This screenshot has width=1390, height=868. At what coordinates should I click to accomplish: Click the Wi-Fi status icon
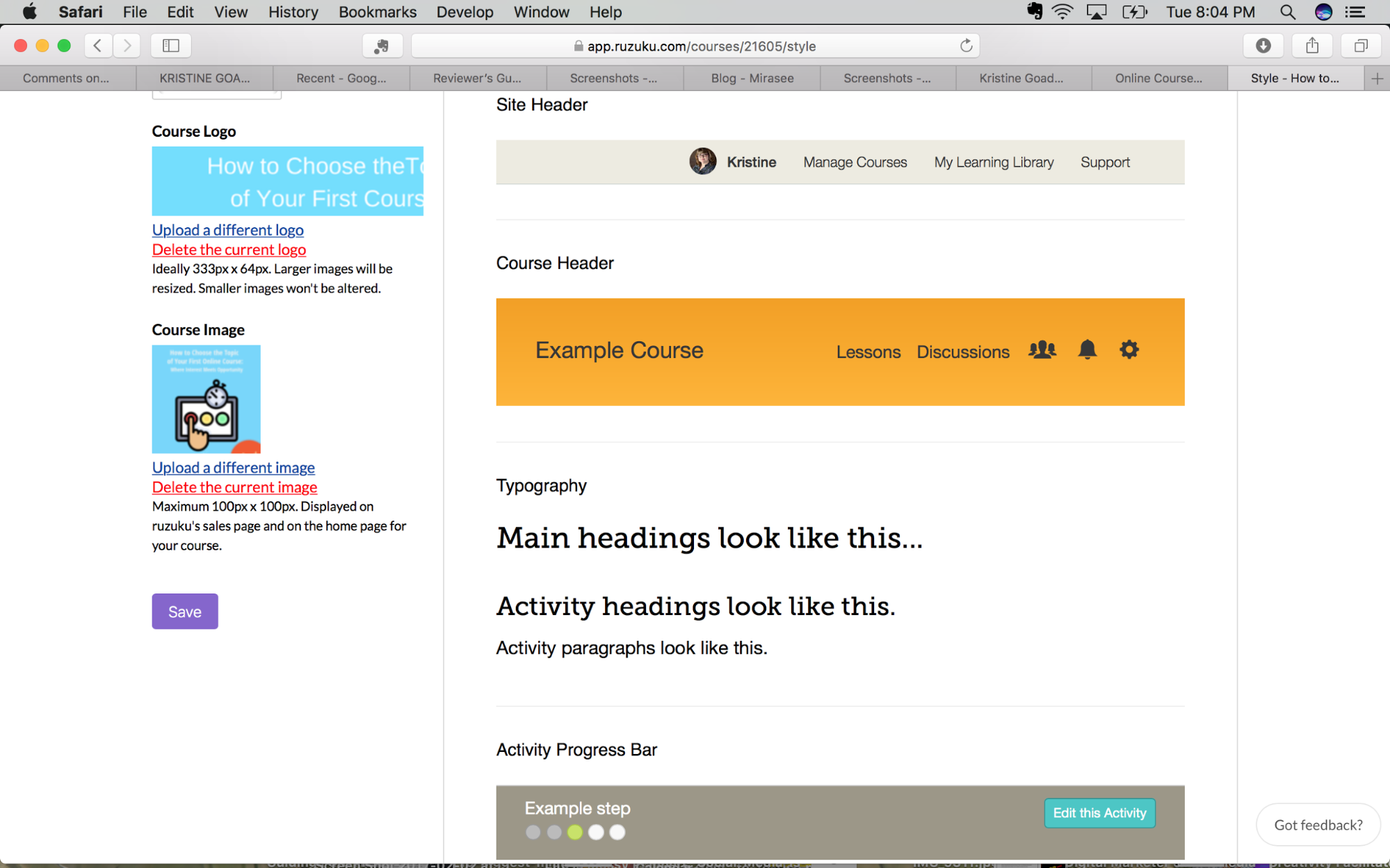point(1062,12)
